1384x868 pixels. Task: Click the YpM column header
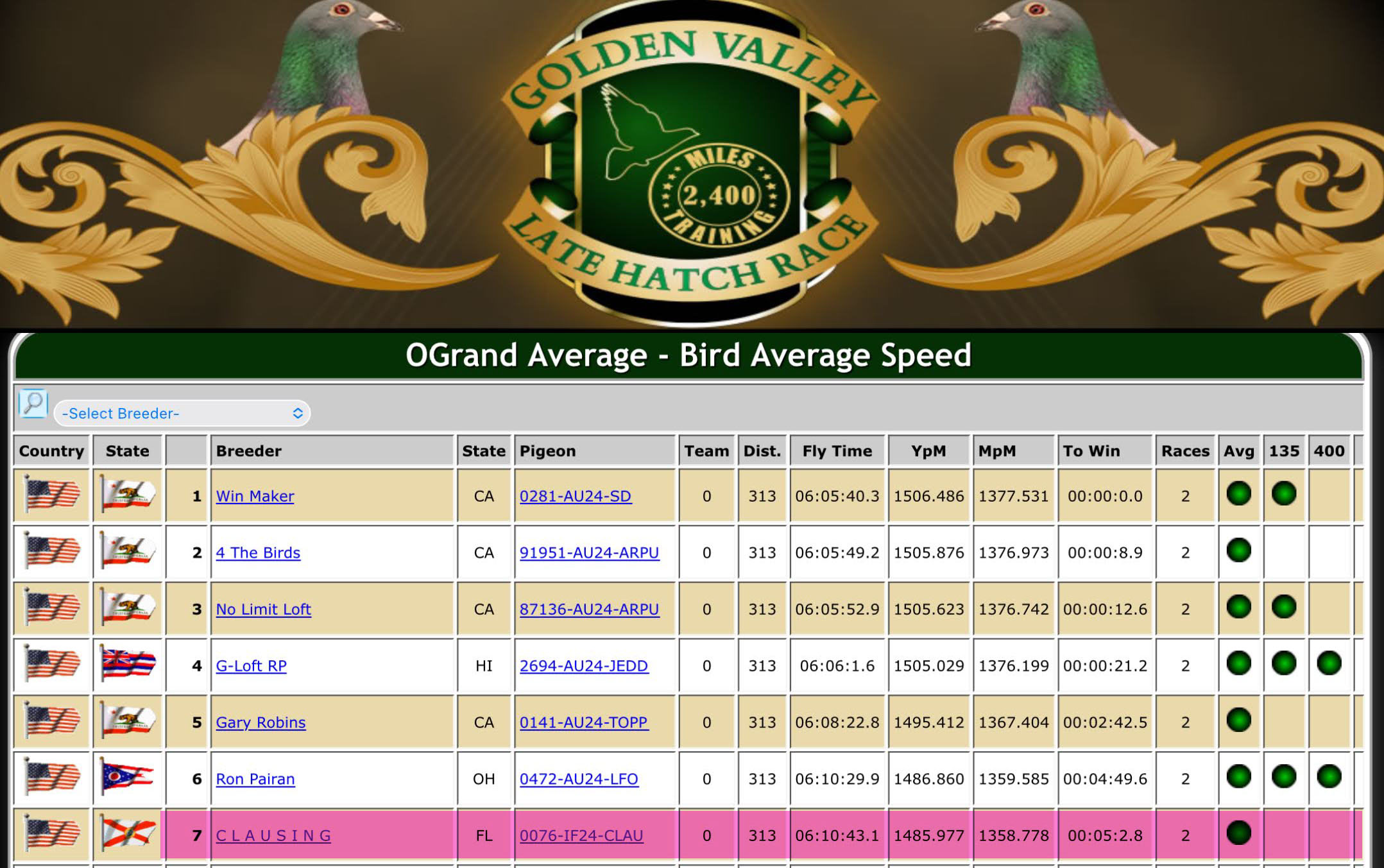(928, 451)
